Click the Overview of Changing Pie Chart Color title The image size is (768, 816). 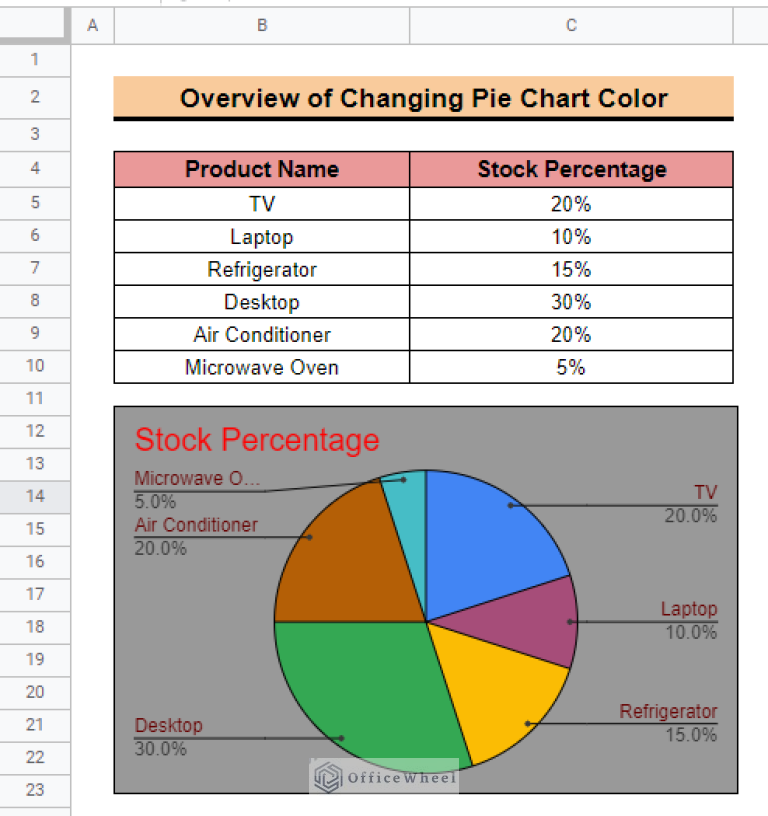424,97
